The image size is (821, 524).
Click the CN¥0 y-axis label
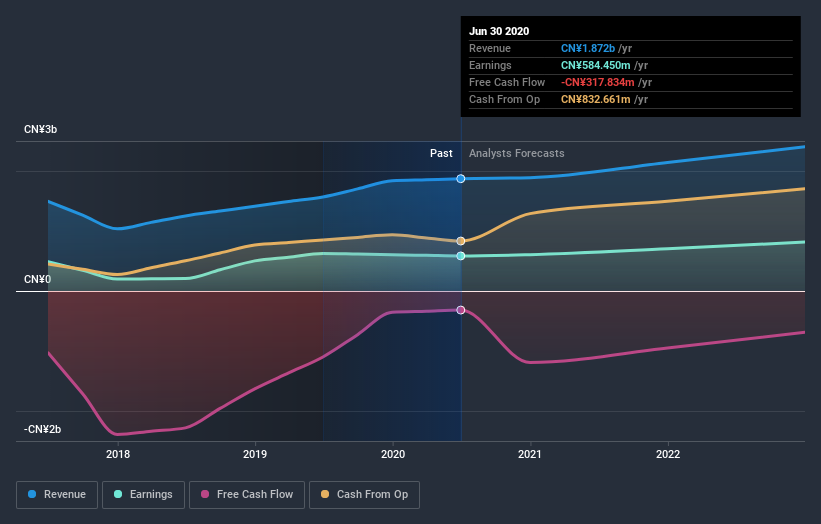38,280
